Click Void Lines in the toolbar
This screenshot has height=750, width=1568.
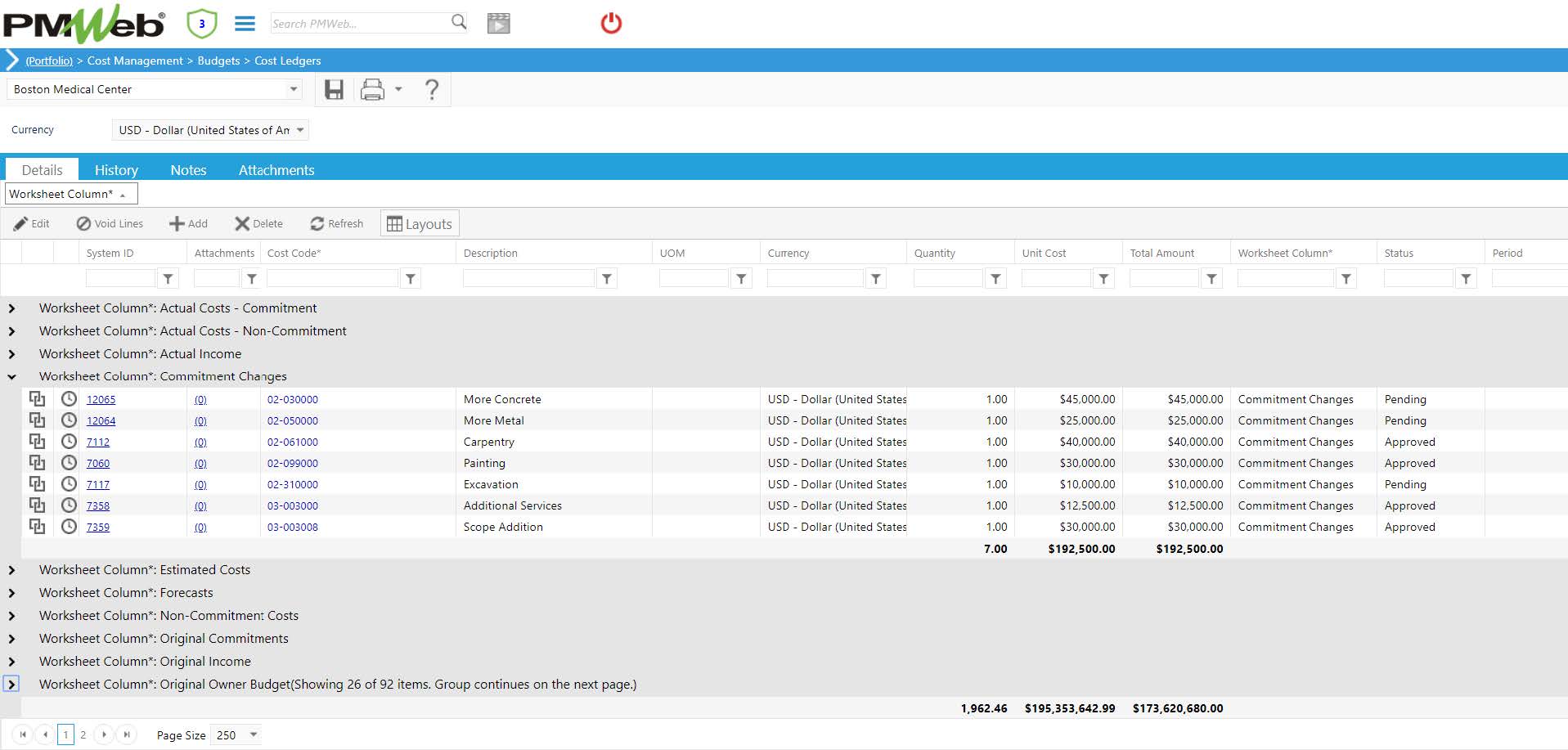[x=110, y=223]
